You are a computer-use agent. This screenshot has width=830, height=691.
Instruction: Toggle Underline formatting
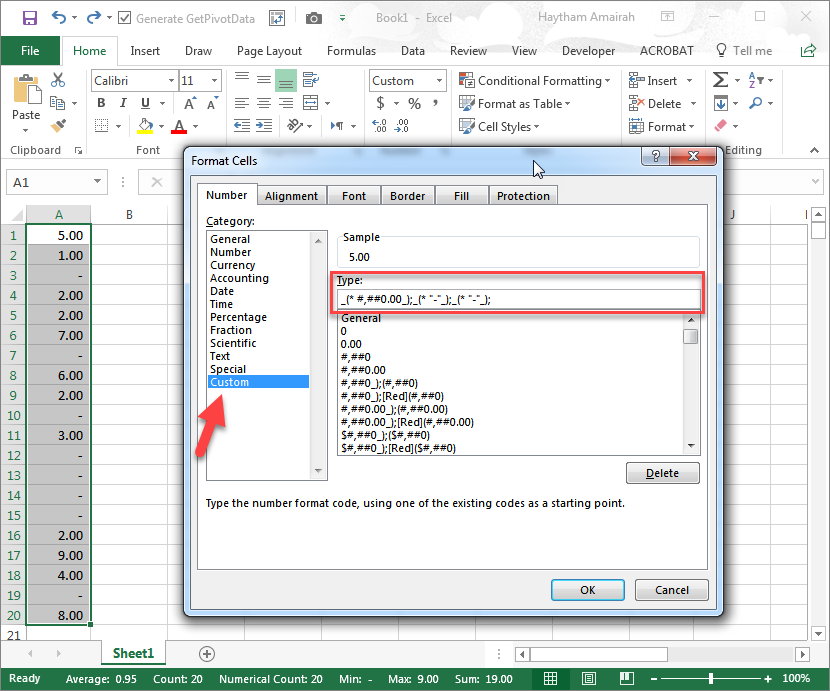pos(146,103)
